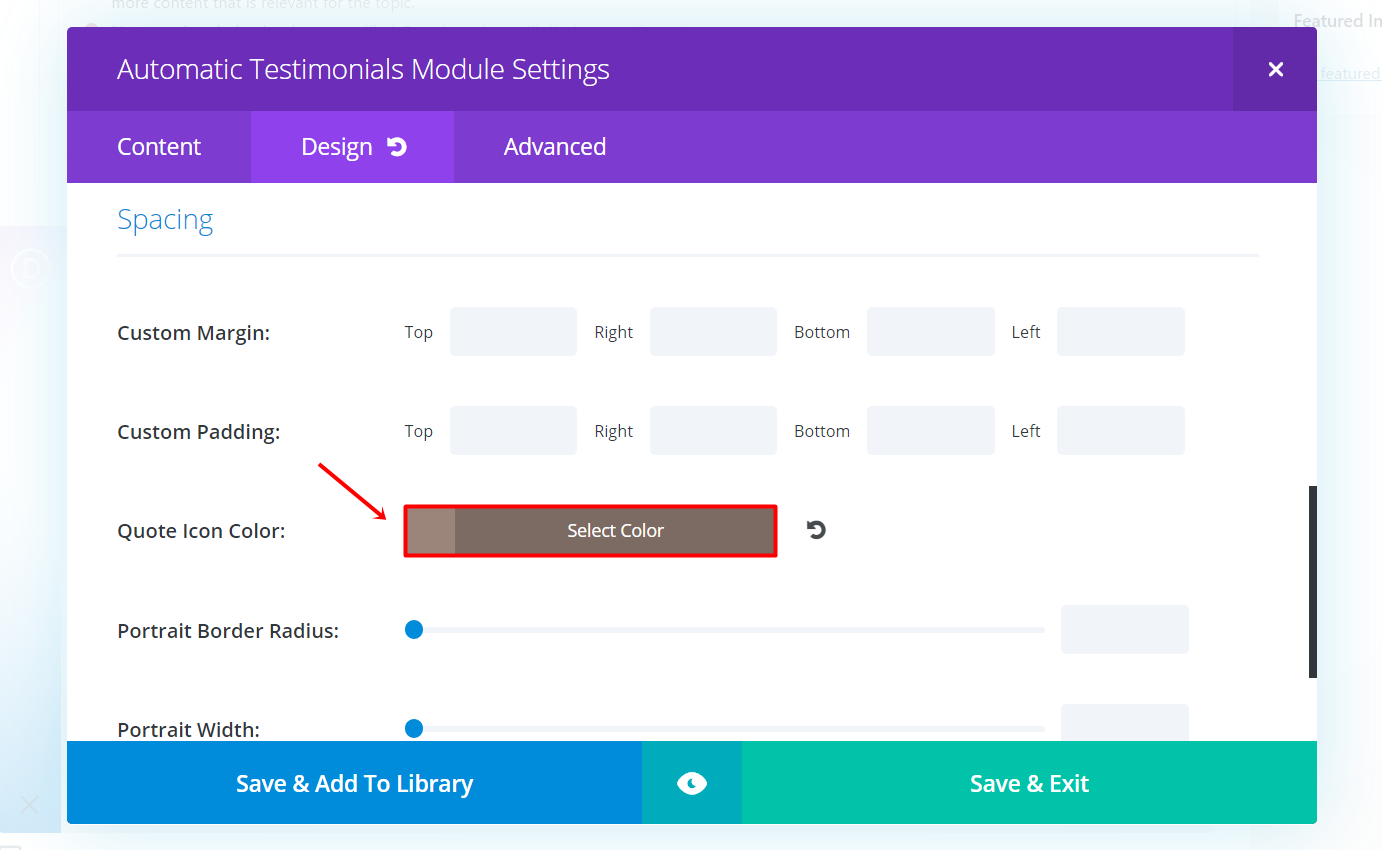Focus the Custom Margin Top field

coord(513,332)
